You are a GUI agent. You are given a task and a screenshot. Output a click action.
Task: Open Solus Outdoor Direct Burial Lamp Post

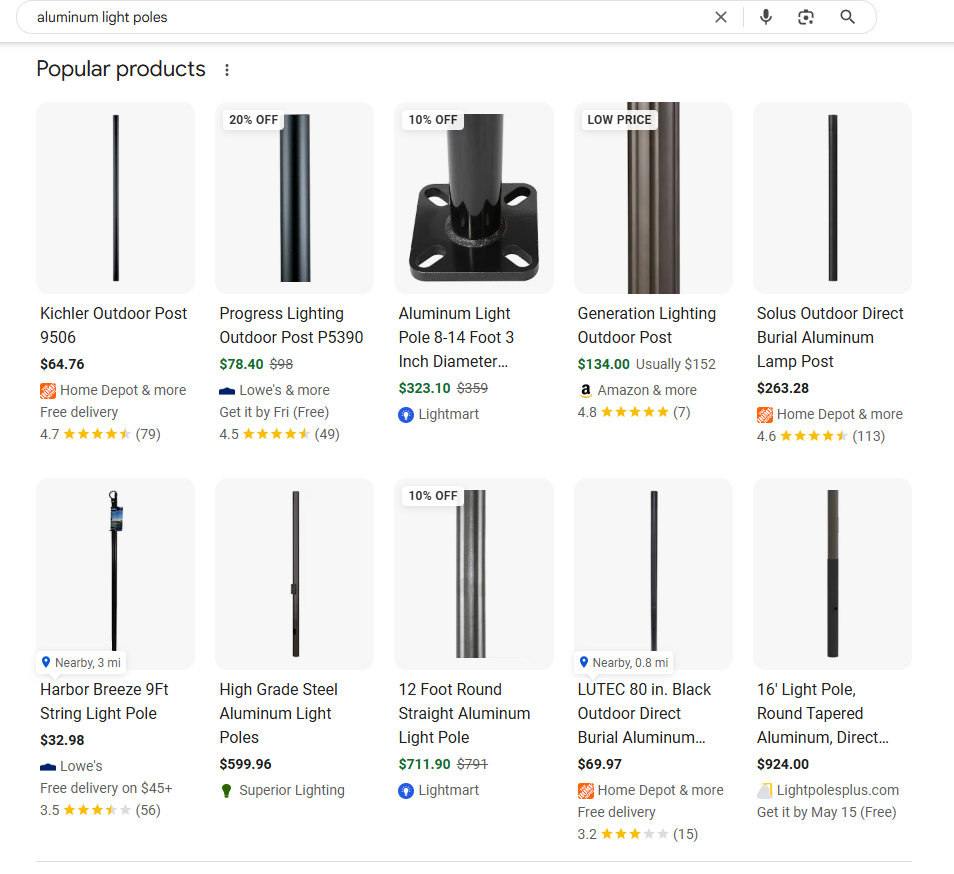tap(830, 337)
